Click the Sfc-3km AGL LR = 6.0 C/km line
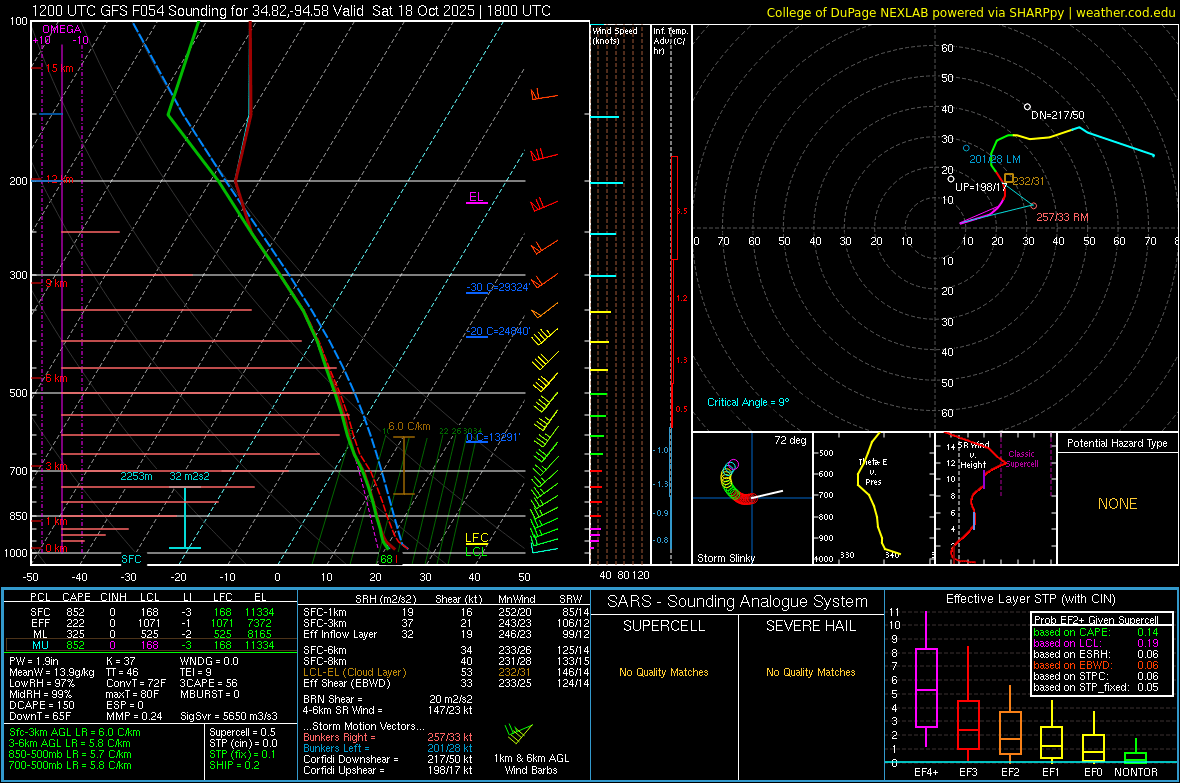1180x783 pixels. coord(75,732)
